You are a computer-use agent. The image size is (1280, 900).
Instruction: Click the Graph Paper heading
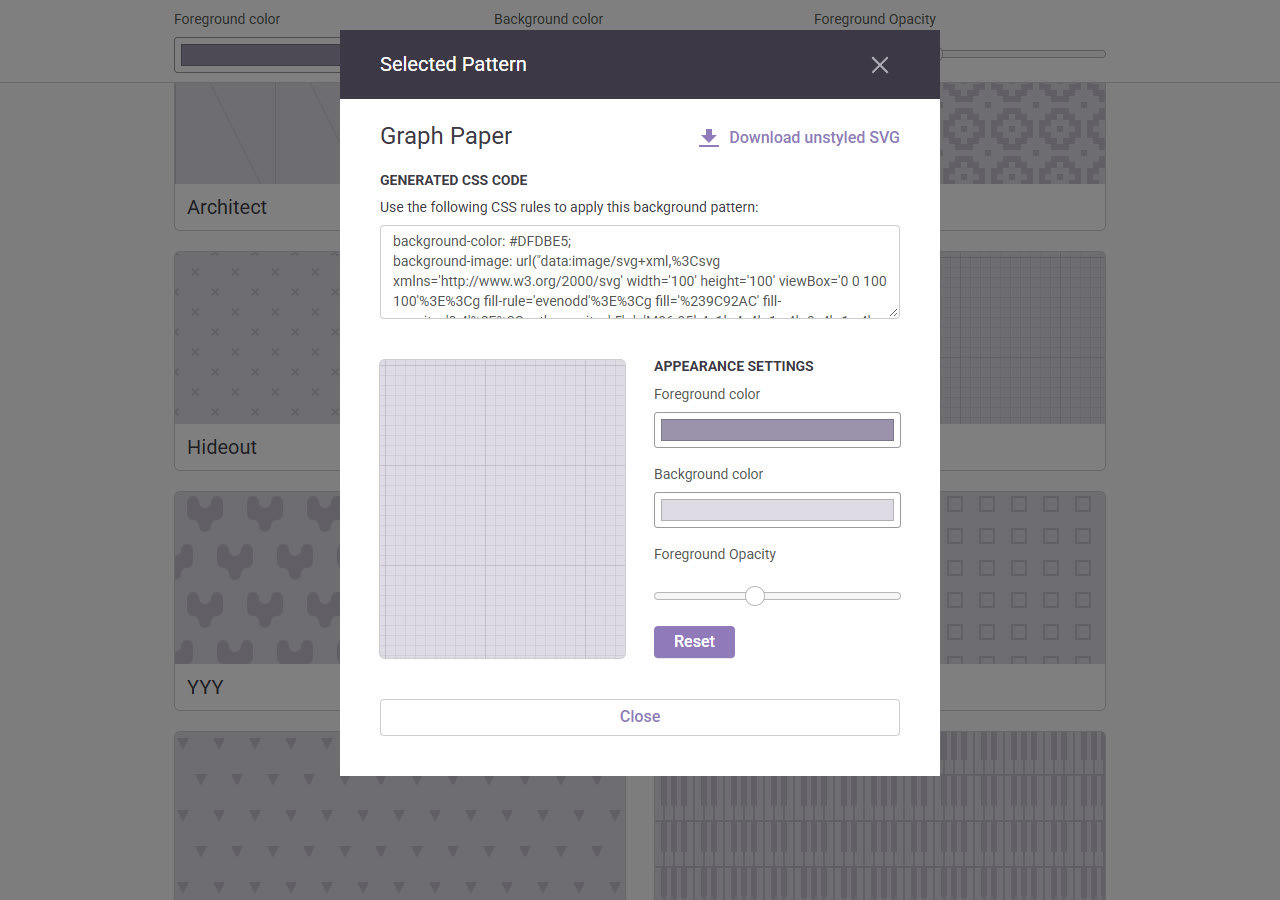(x=446, y=137)
